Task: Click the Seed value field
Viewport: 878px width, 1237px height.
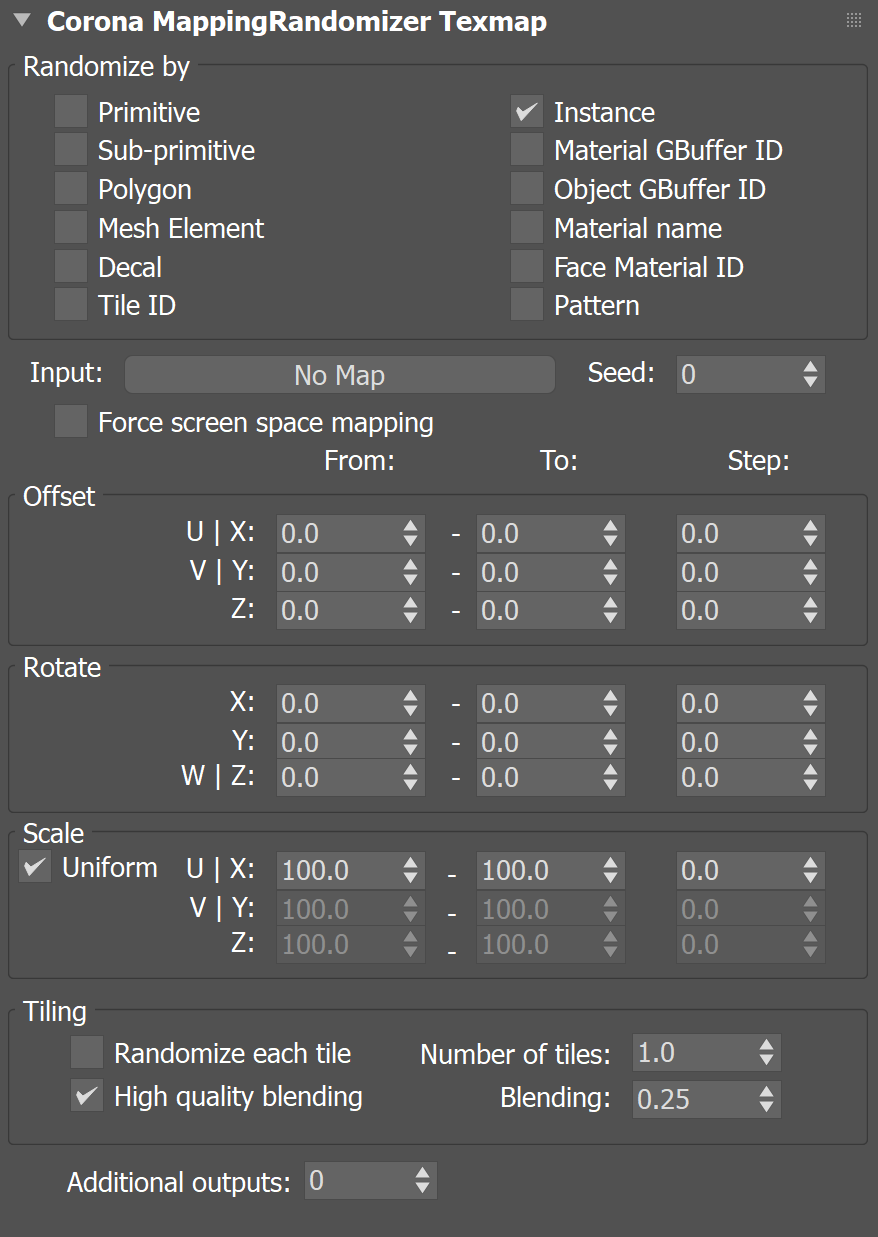Action: pos(738,375)
